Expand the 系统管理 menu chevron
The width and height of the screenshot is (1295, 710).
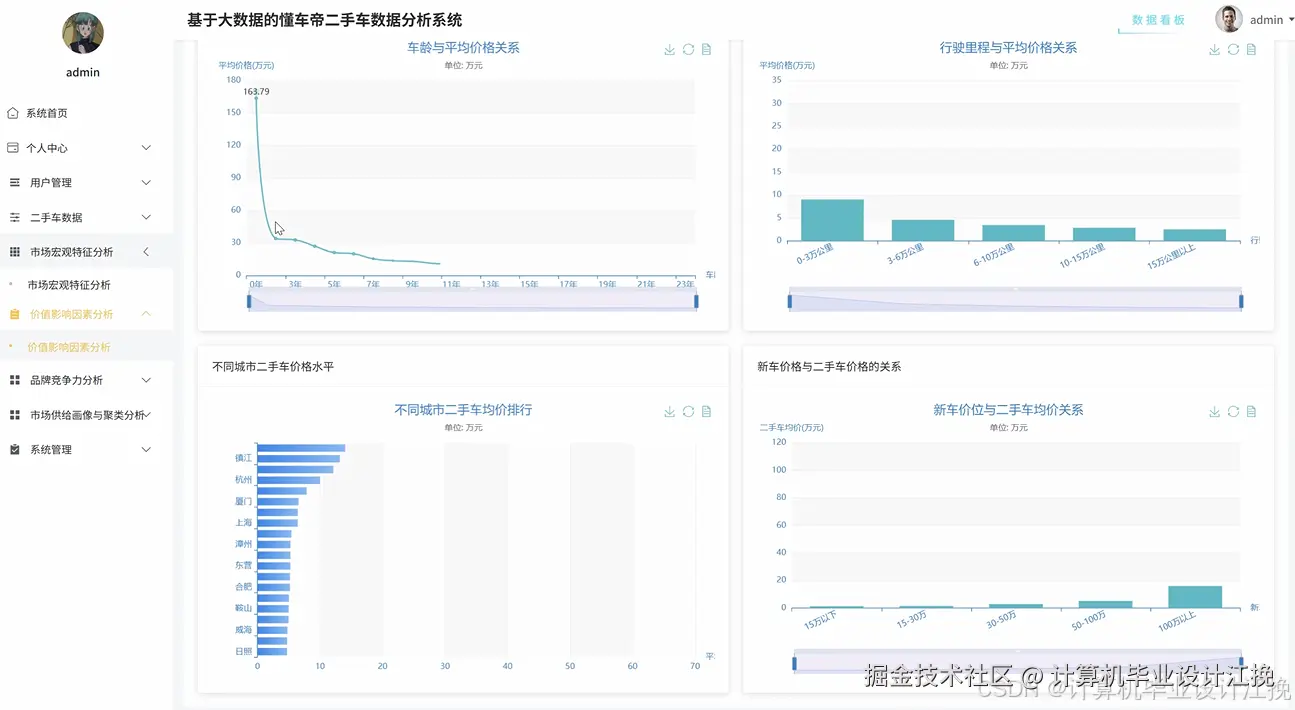(x=146, y=450)
